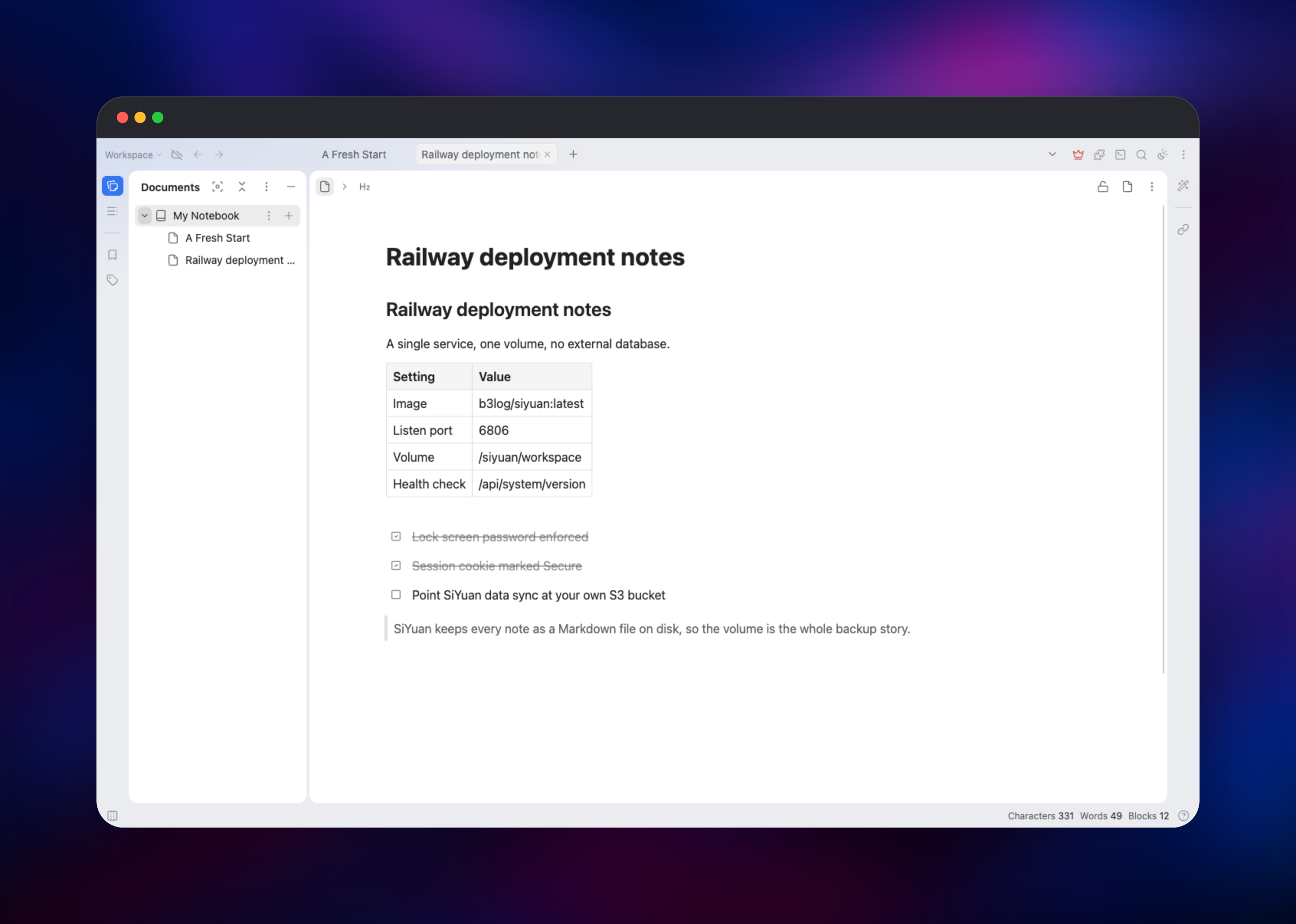Click 'Blocks 12' in status bar
Image resolution: width=1296 pixels, height=924 pixels.
[1149, 816]
